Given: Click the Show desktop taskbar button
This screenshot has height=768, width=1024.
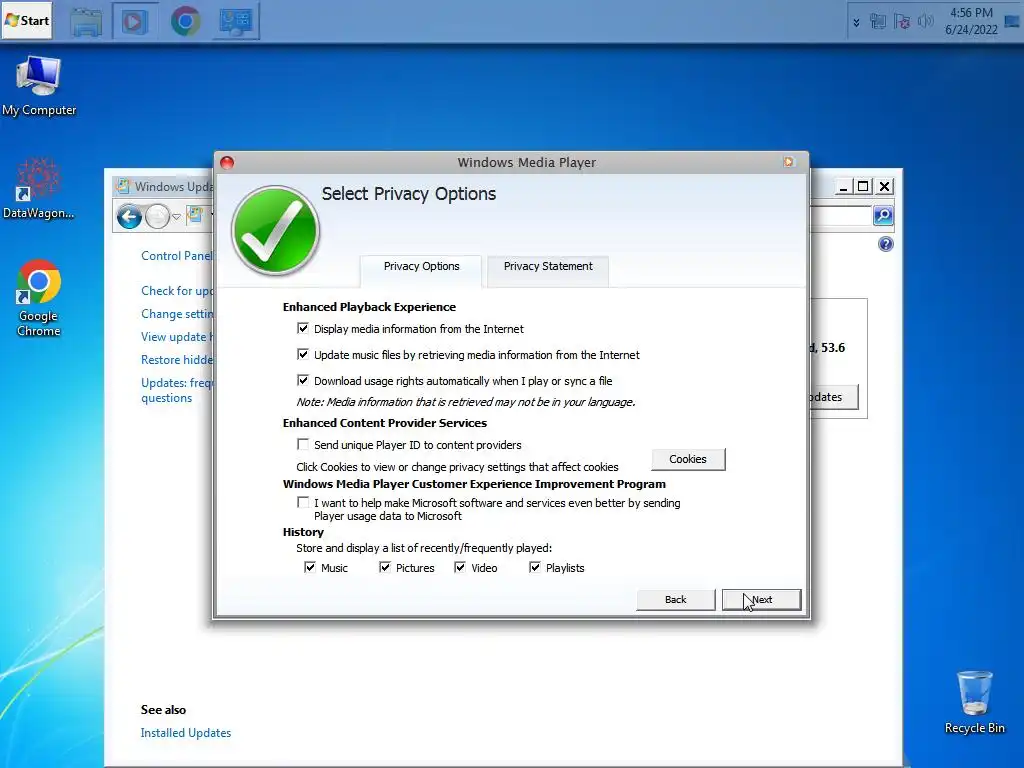Looking at the screenshot, I should (1012, 22).
